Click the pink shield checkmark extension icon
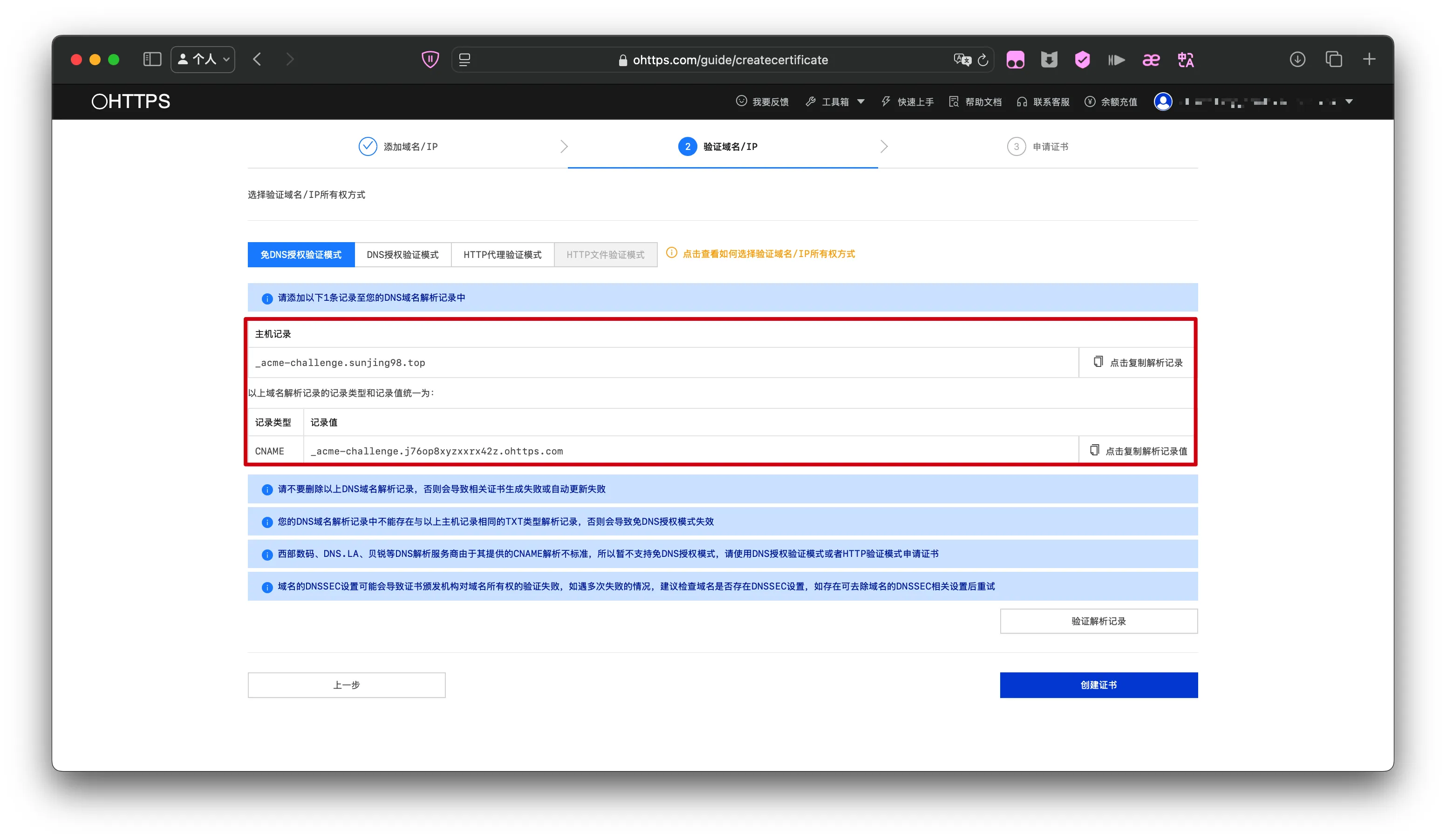 [1082, 60]
